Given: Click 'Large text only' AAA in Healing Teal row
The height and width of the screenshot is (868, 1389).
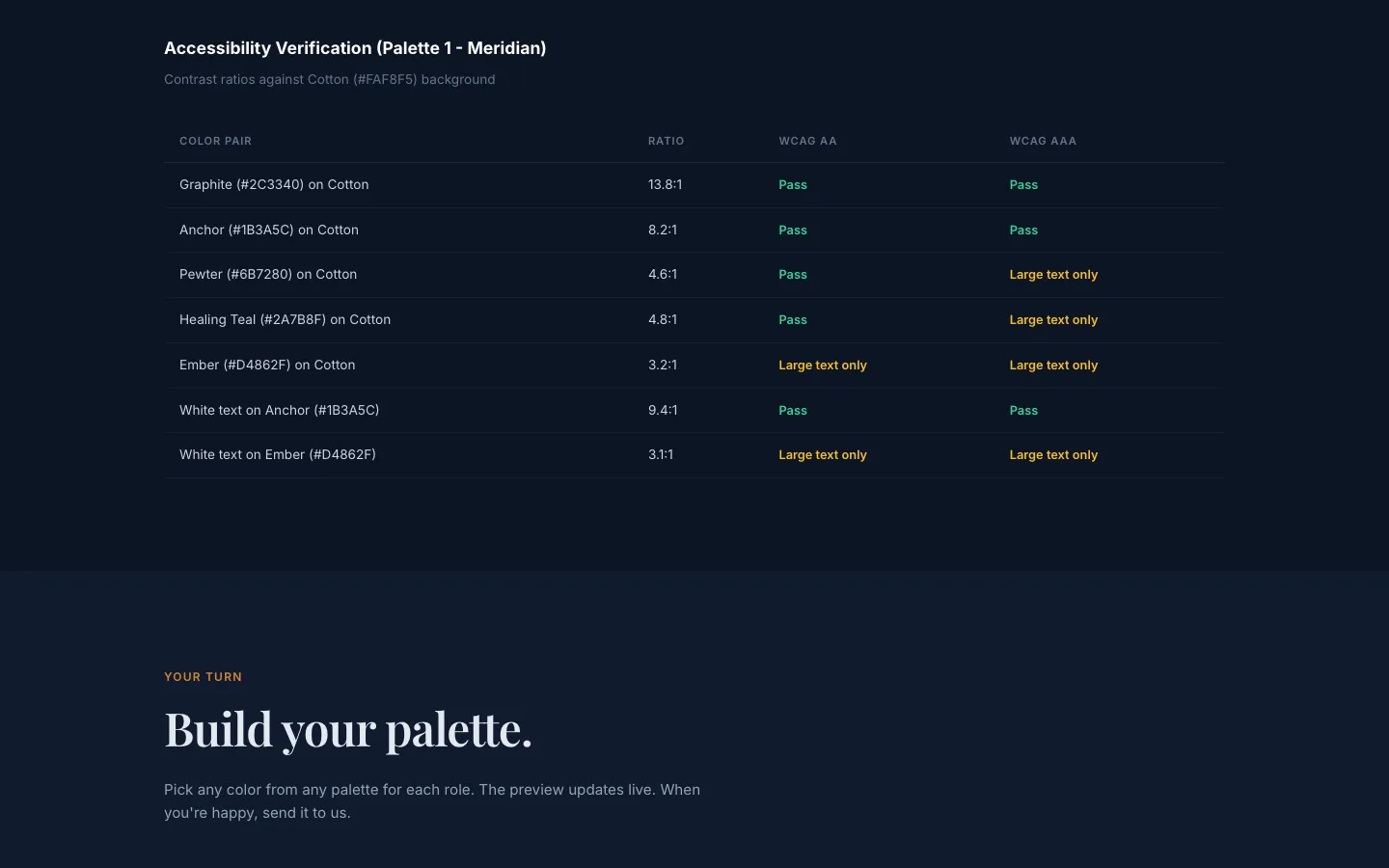Looking at the screenshot, I should click(1053, 319).
